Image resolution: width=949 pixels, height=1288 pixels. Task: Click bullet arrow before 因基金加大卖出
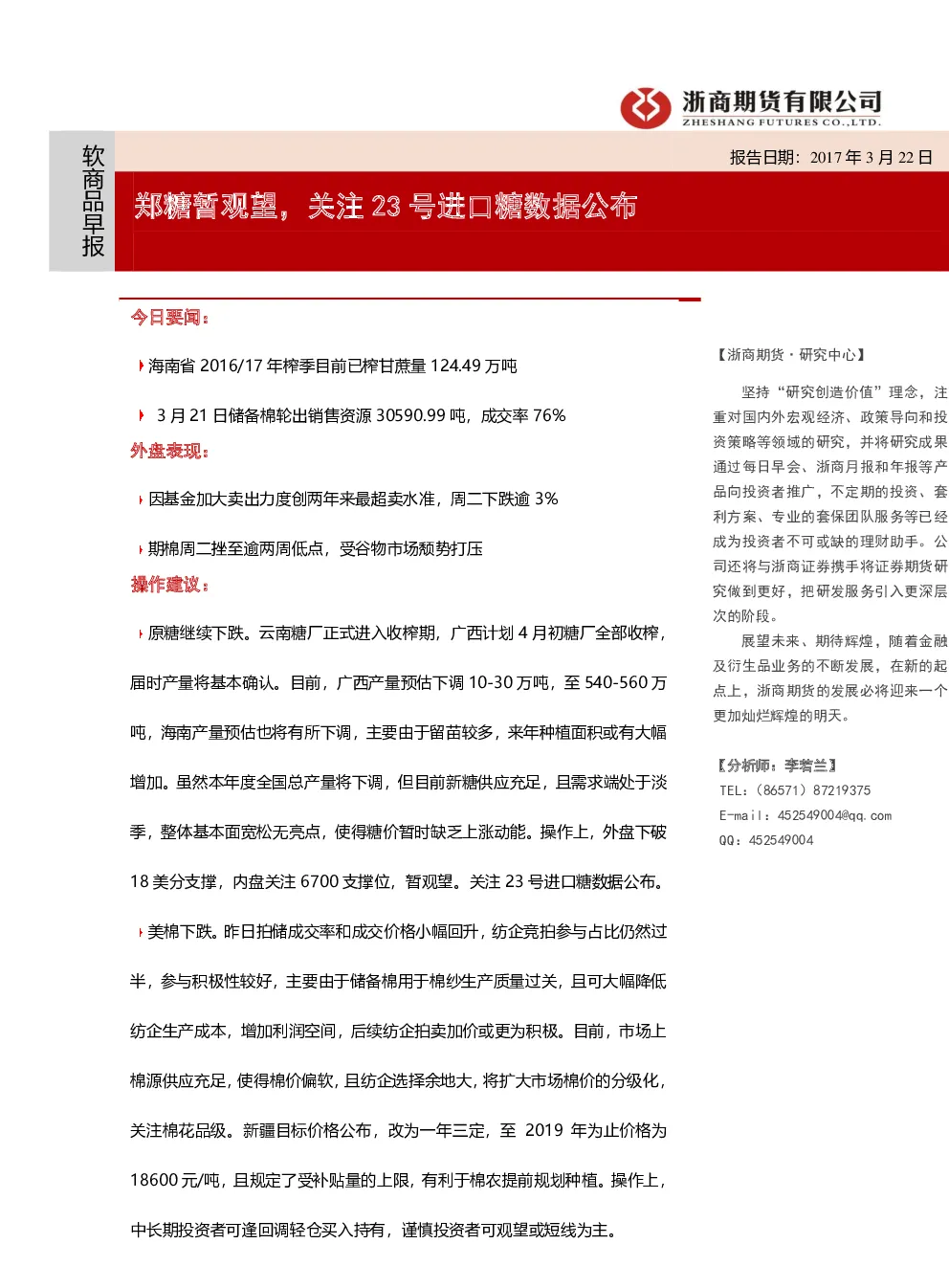(142, 500)
